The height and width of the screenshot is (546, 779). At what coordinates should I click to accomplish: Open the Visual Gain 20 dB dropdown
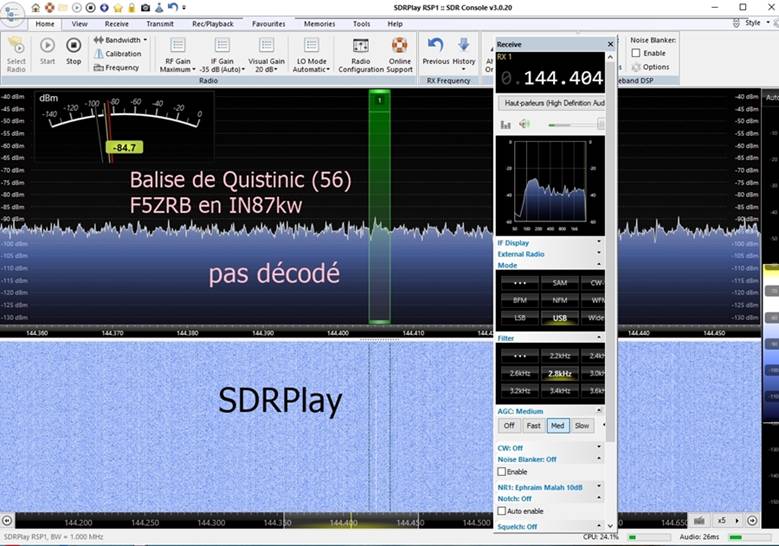(x=266, y=55)
